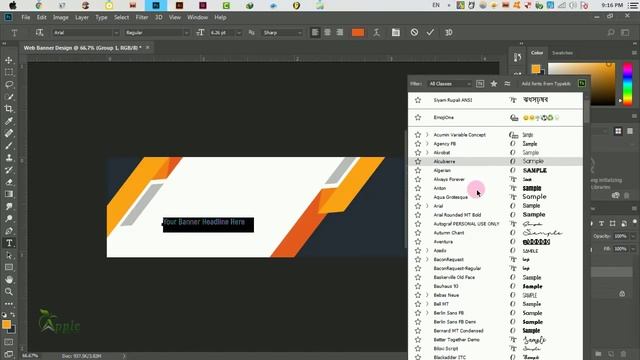Image resolution: width=640 pixels, height=360 pixels.
Task: Select the Pen tool
Action: pos(9,231)
